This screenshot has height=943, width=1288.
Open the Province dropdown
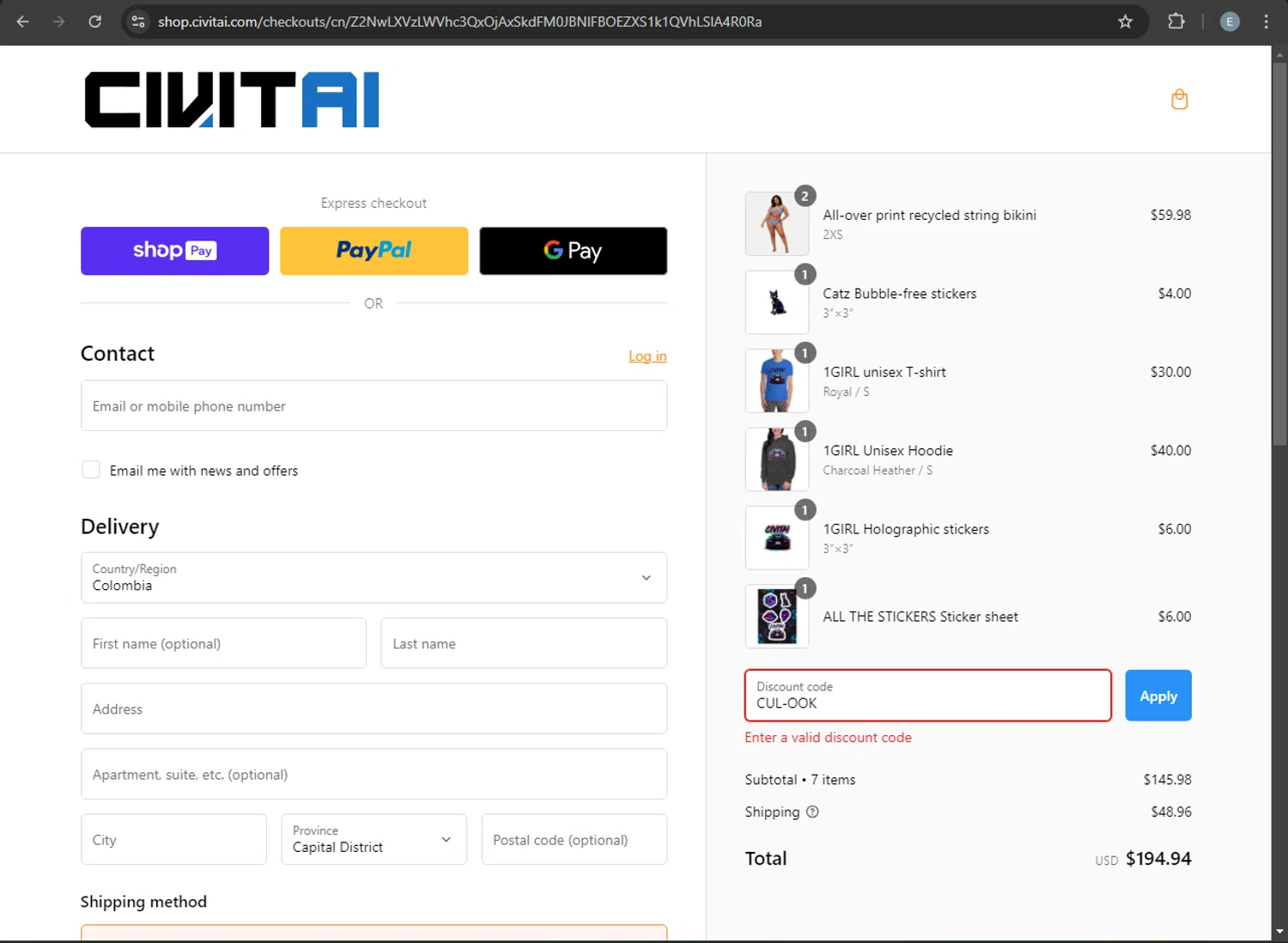tap(374, 839)
